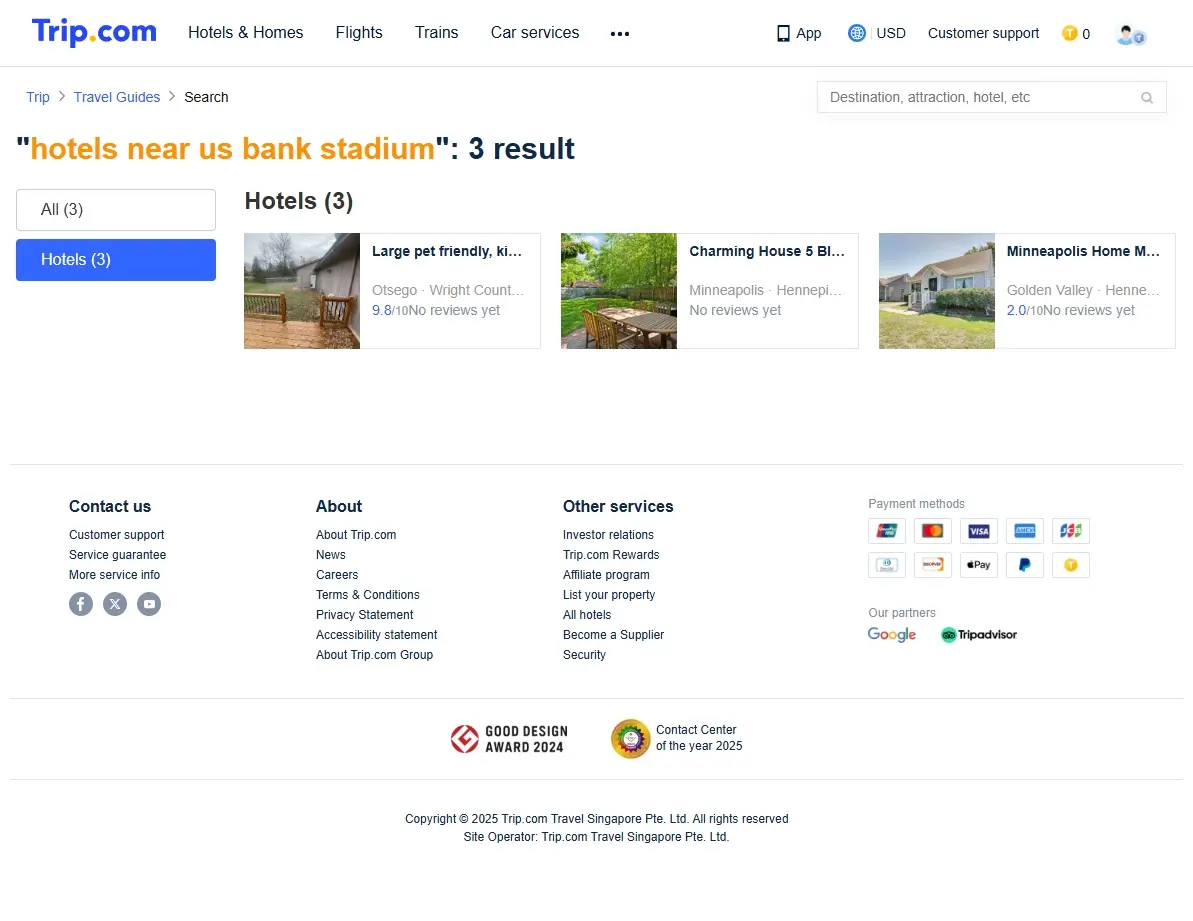The image size is (1193, 921).
Task: Click the Good Design Award 2024 badge
Action: pyautogui.click(x=508, y=738)
